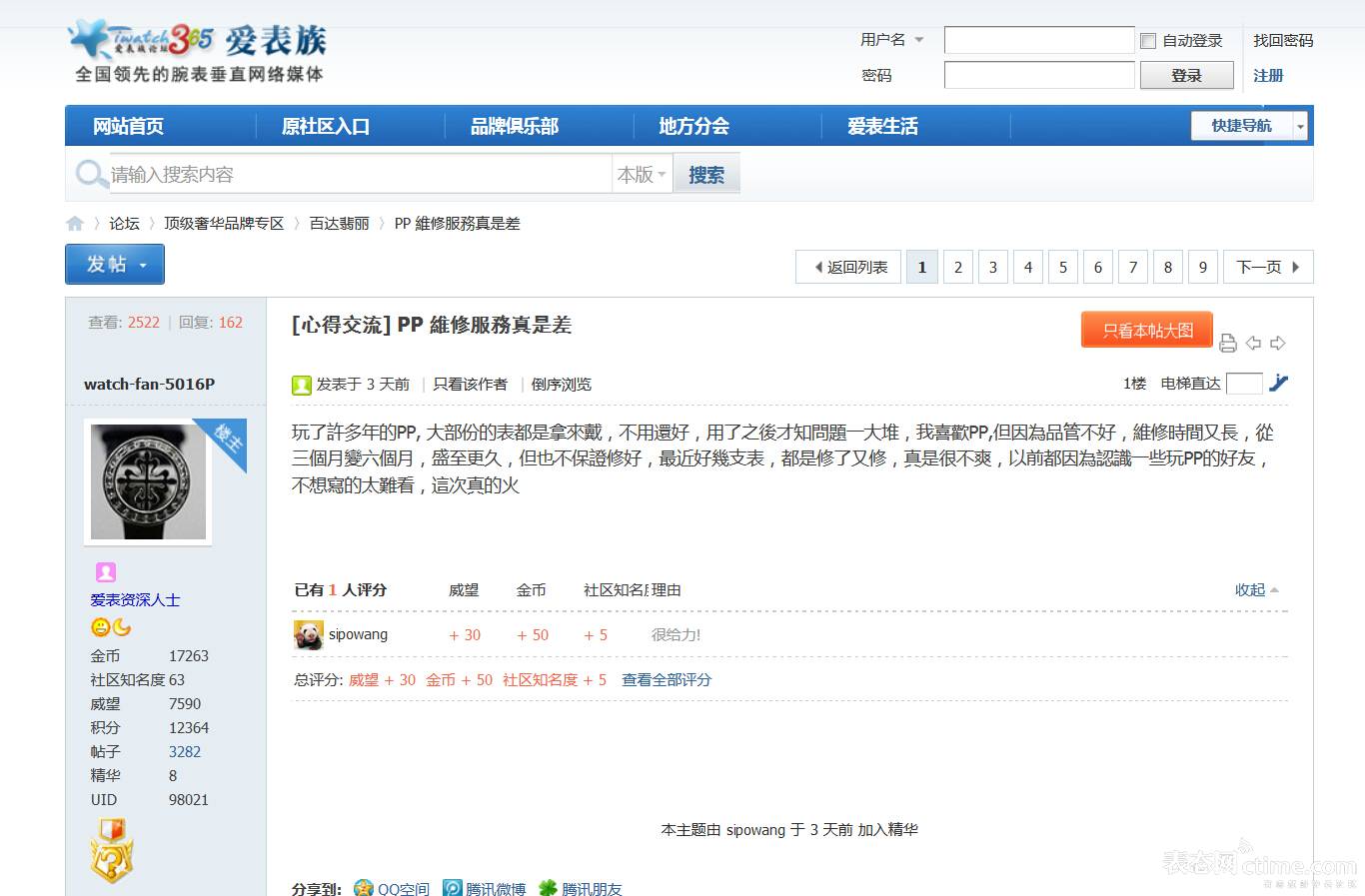Viewport: 1365px width, 896px height.
Task: Click the moon rank icon in sidebar
Action: [122, 627]
